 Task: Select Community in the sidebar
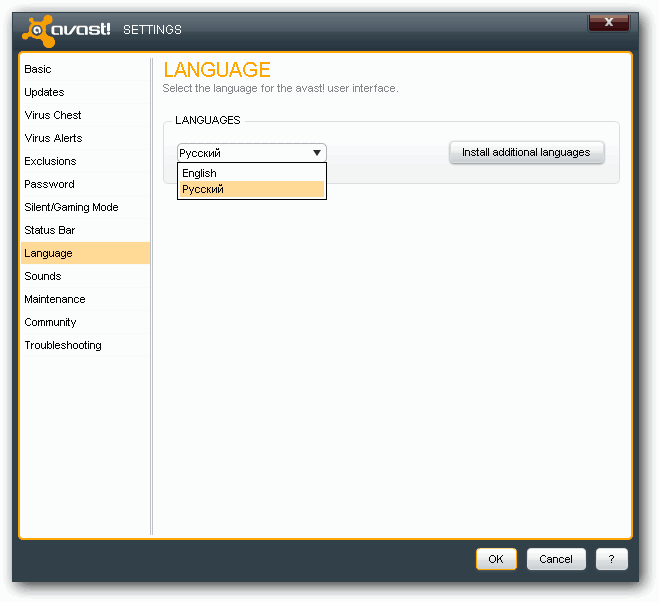click(x=85, y=322)
